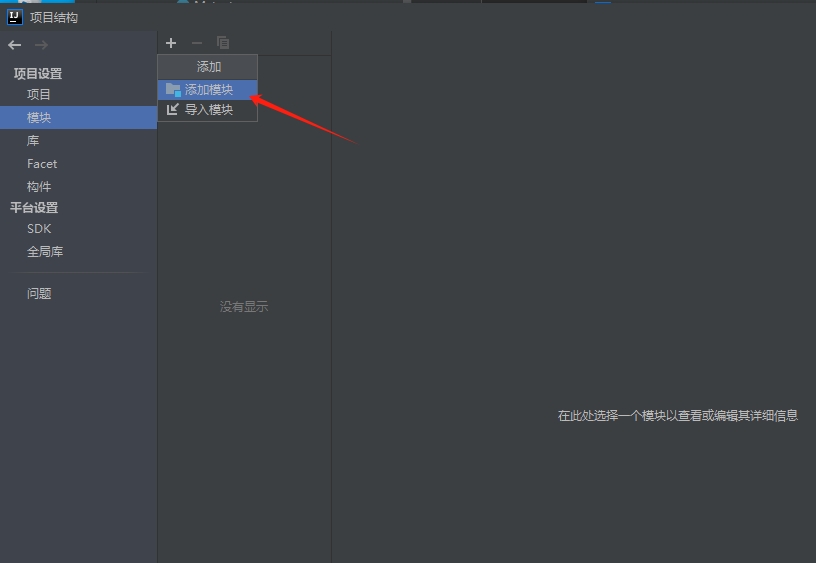Select 添加模块 from the popup menu
The image size is (816, 563).
(x=208, y=89)
